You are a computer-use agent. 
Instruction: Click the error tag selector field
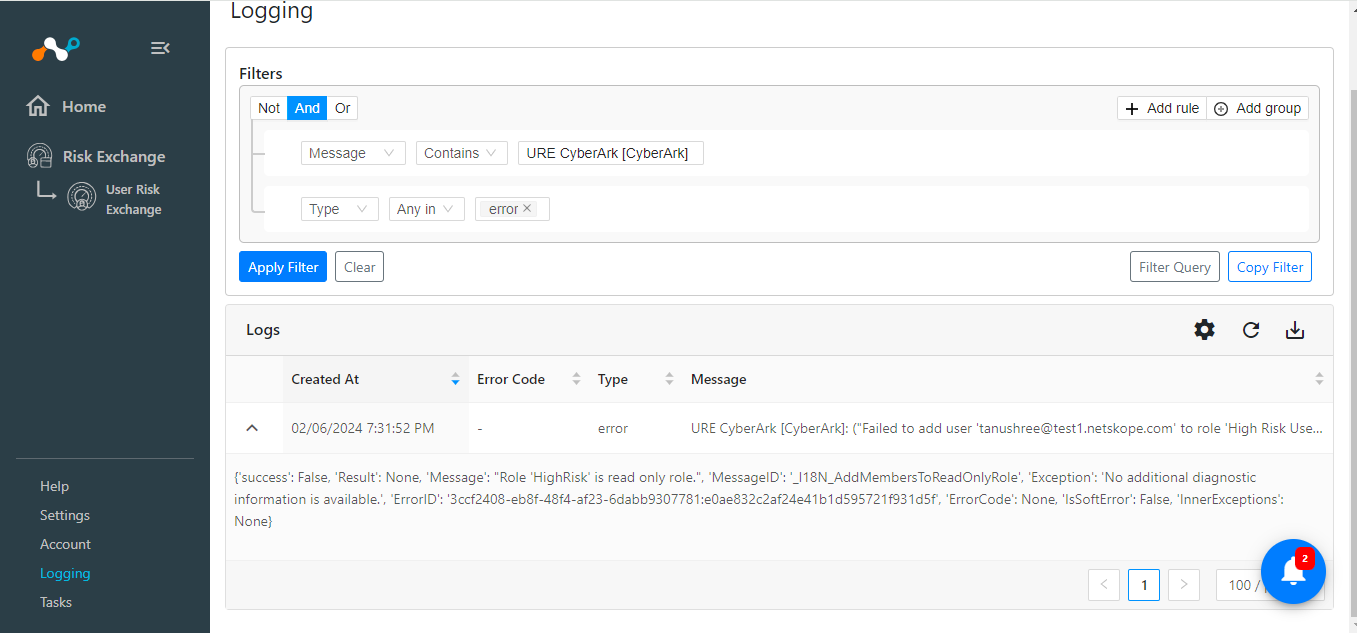[512, 209]
